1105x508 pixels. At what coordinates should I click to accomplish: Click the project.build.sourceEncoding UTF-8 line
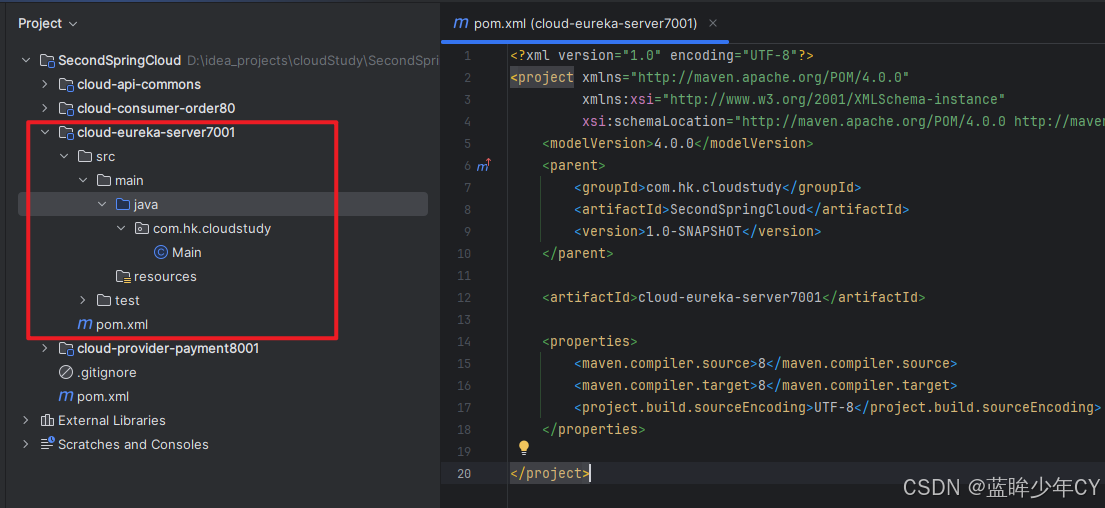[837, 407]
